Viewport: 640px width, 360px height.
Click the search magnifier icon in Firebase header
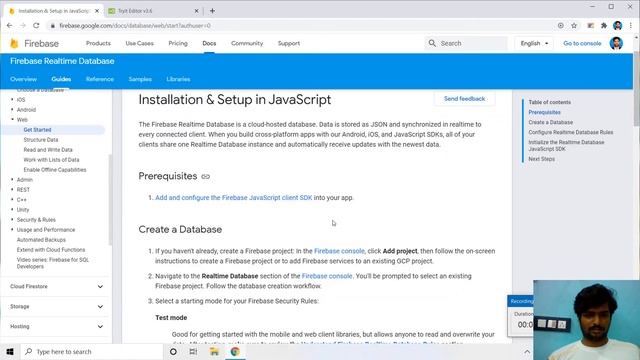(432, 43)
